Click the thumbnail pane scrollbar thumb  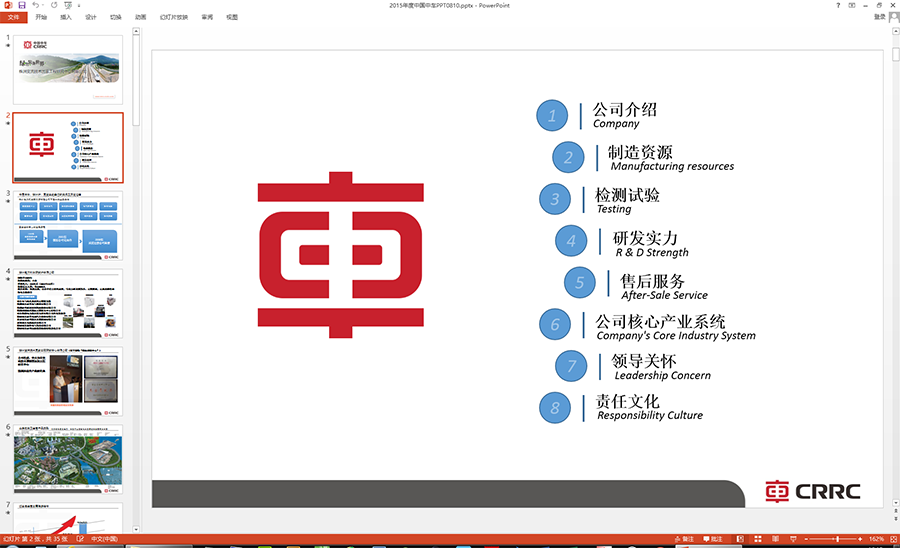(136, 80)
